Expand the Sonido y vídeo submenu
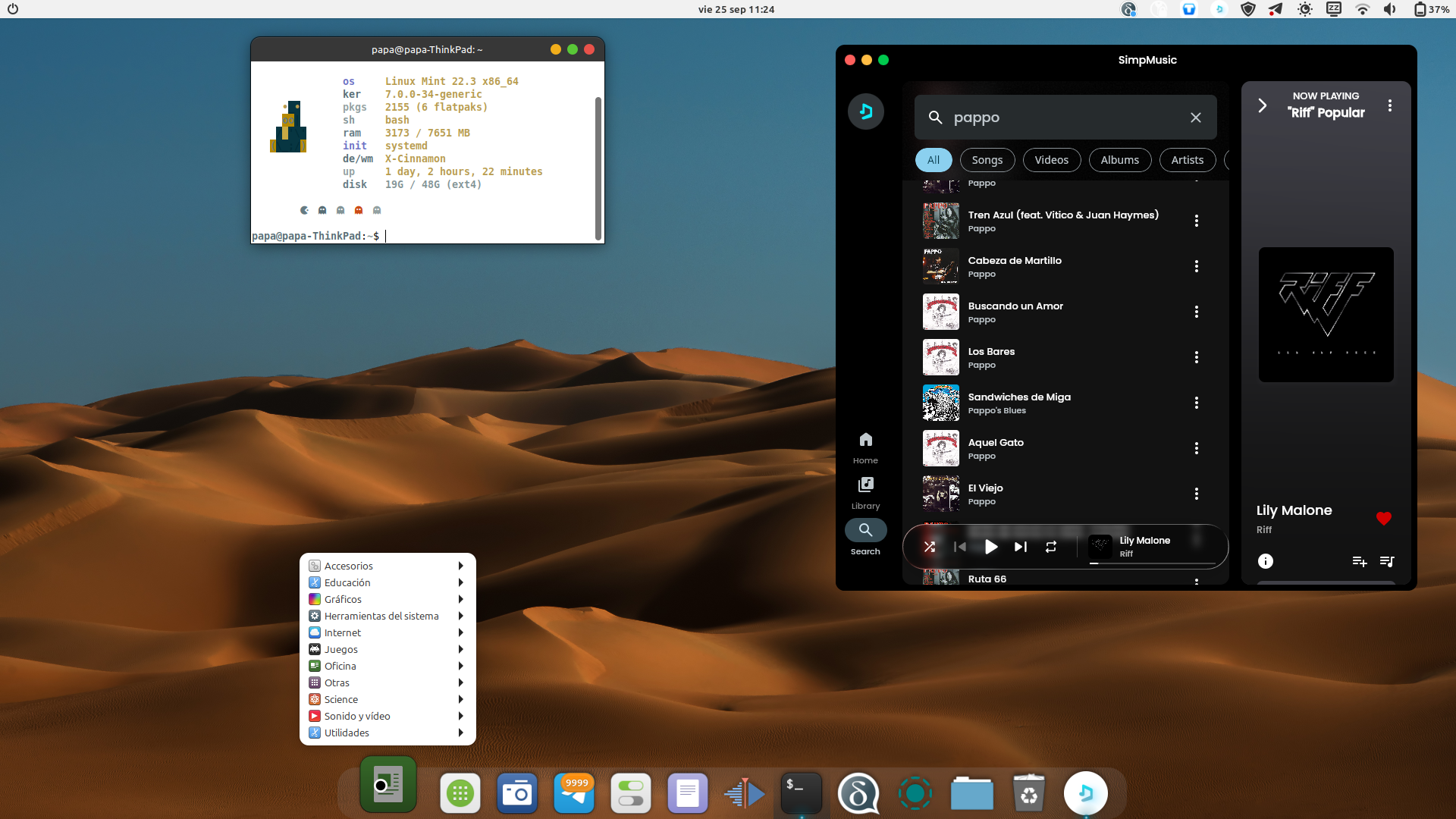The image size is (1456, 819). (388, 716)
